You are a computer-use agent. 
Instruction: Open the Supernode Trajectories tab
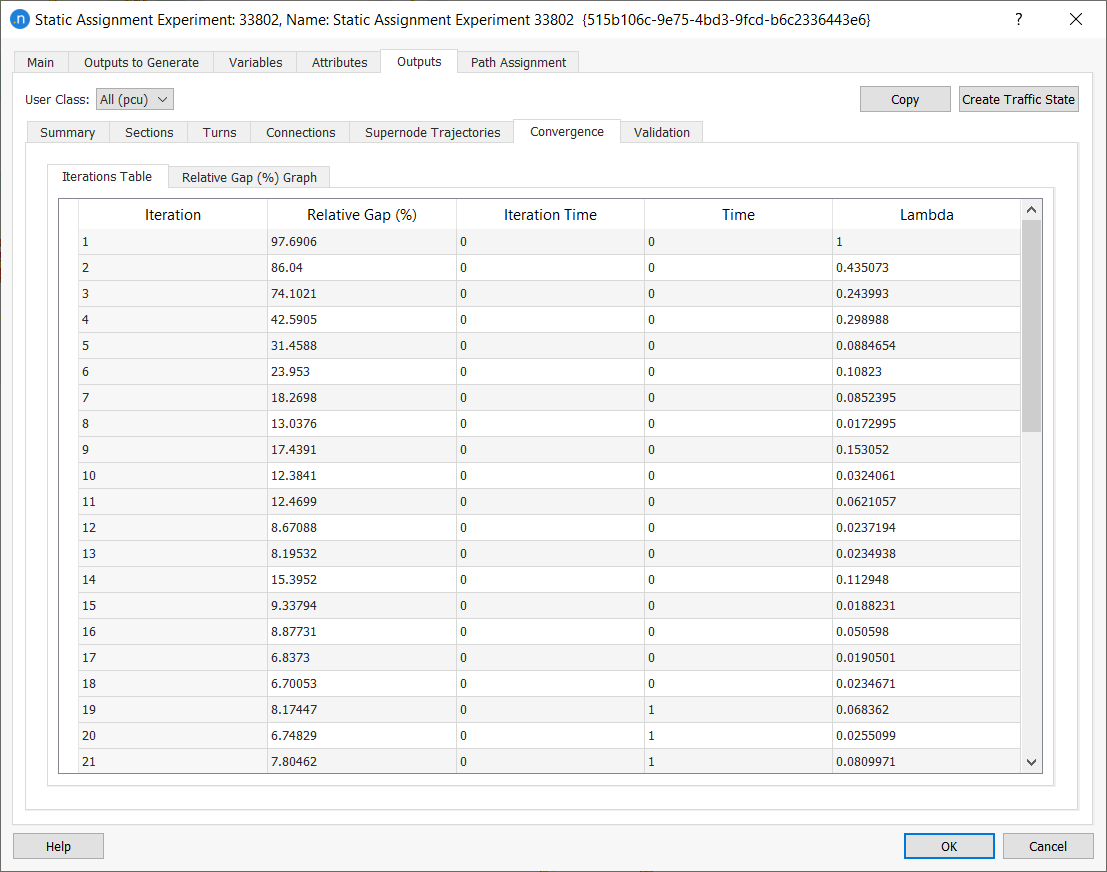[432, 132]
